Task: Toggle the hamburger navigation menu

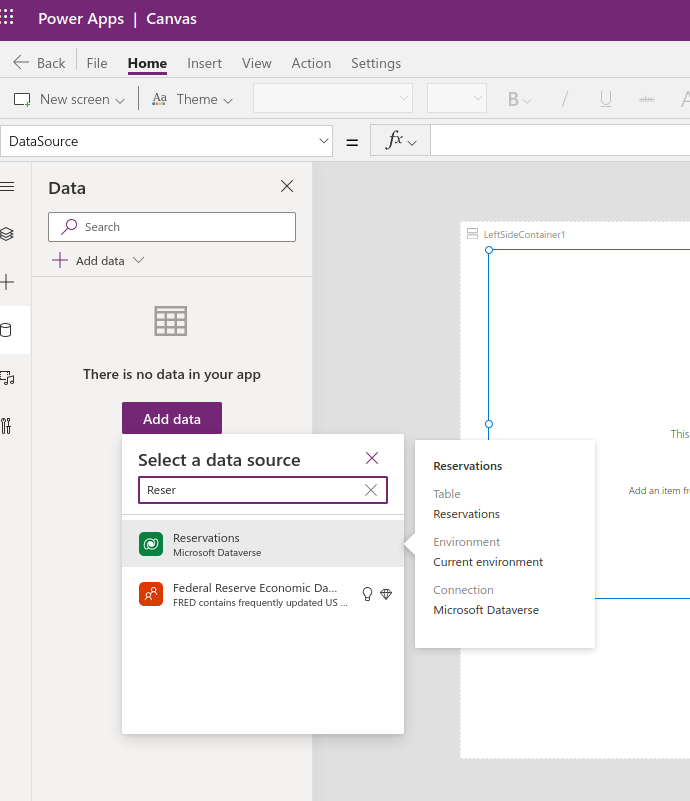Action: (7, 186)
